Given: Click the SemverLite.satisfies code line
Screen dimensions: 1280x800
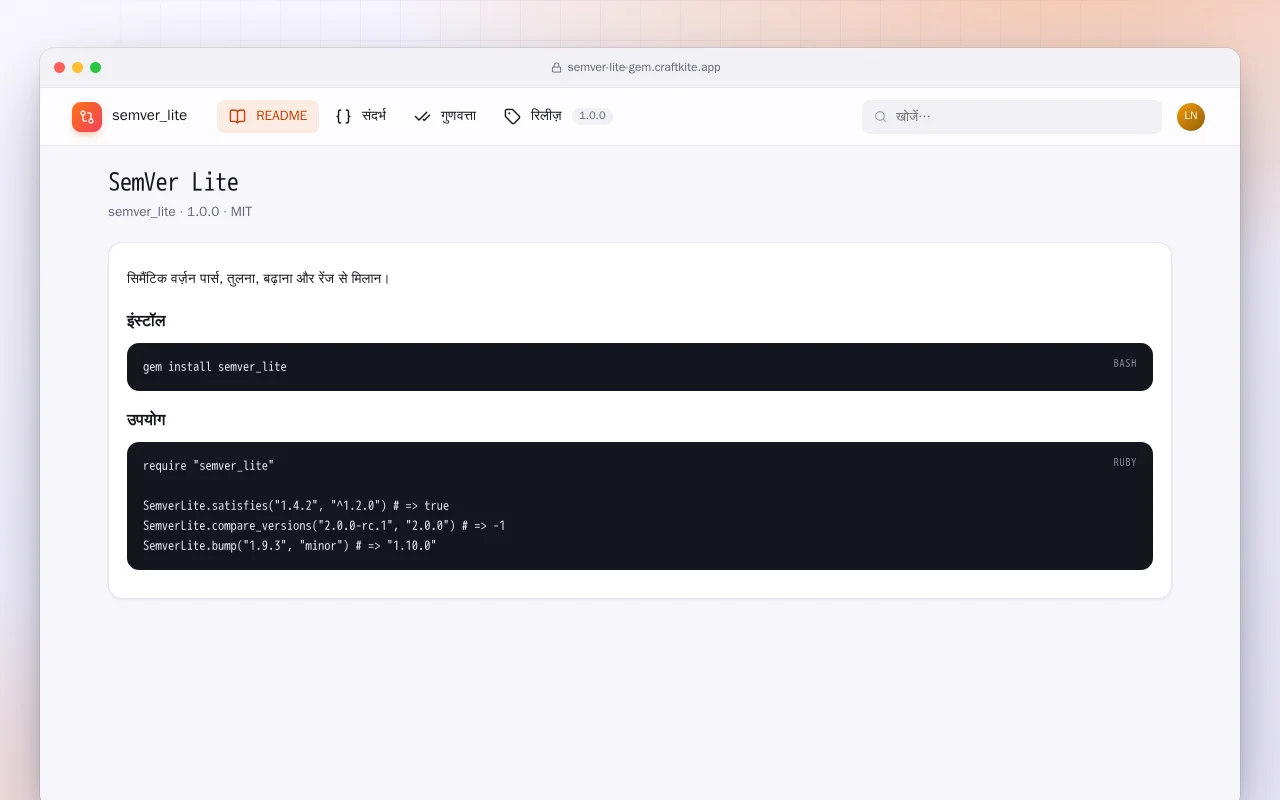Looking at the screenshot, I should pos(296,506).
